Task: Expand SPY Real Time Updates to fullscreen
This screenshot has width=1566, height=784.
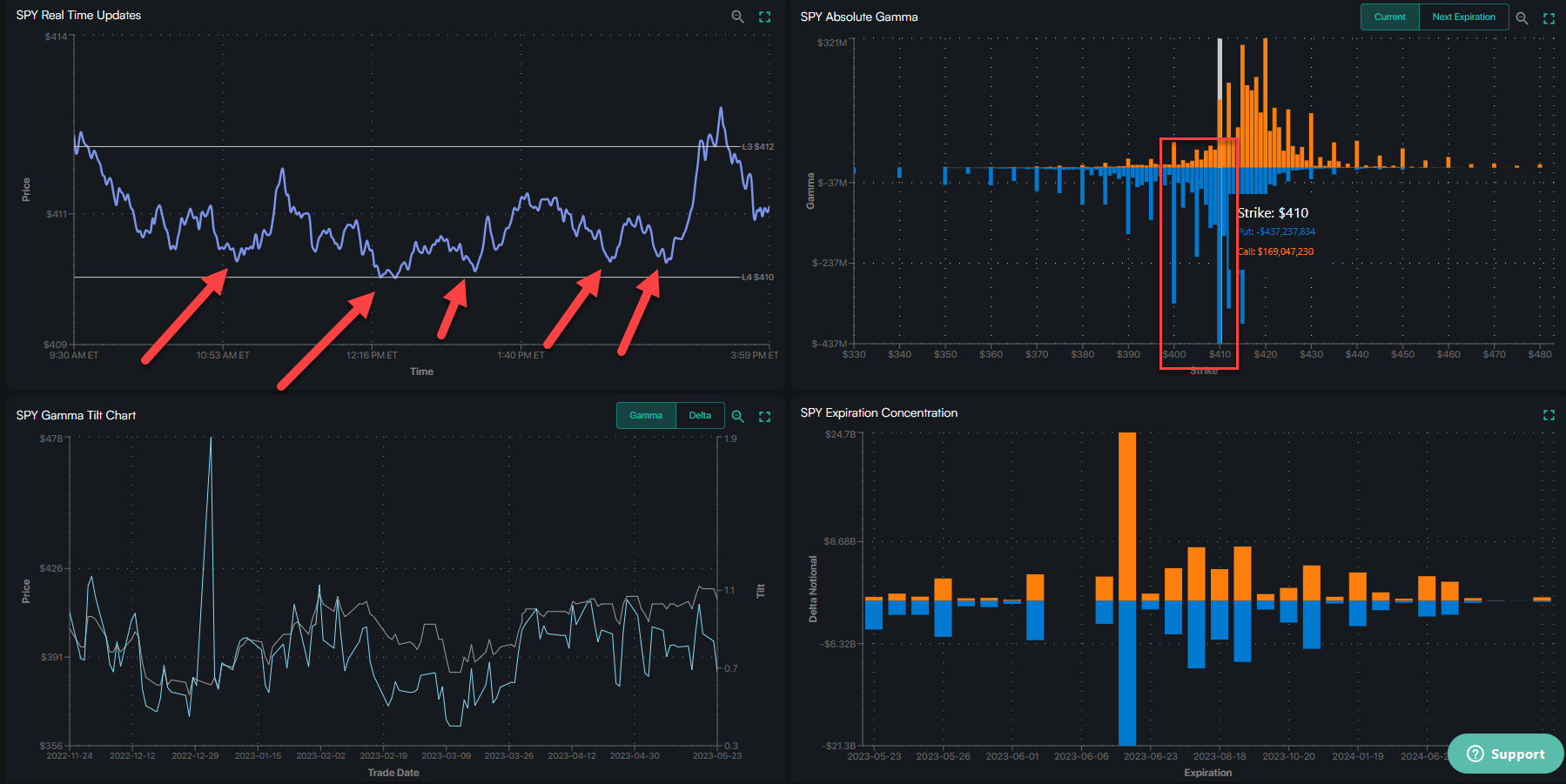Action: coord(764,17)
